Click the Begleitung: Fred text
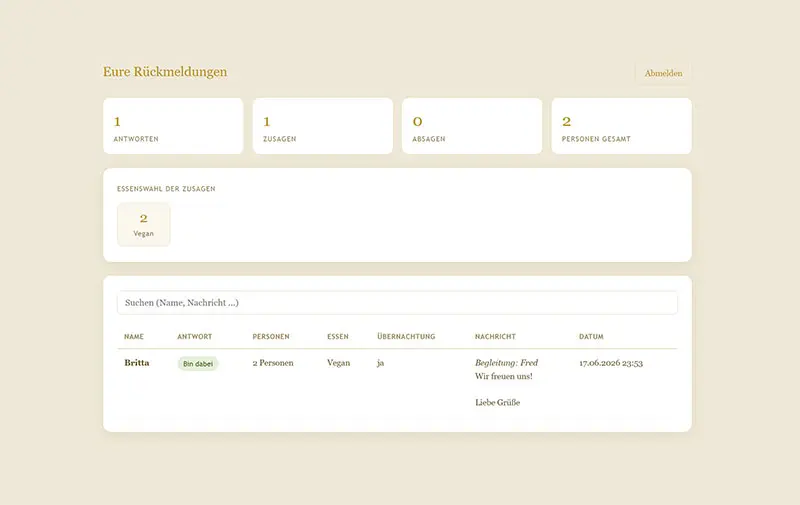The width and height of the screenshot is (800, 505). 506,363
